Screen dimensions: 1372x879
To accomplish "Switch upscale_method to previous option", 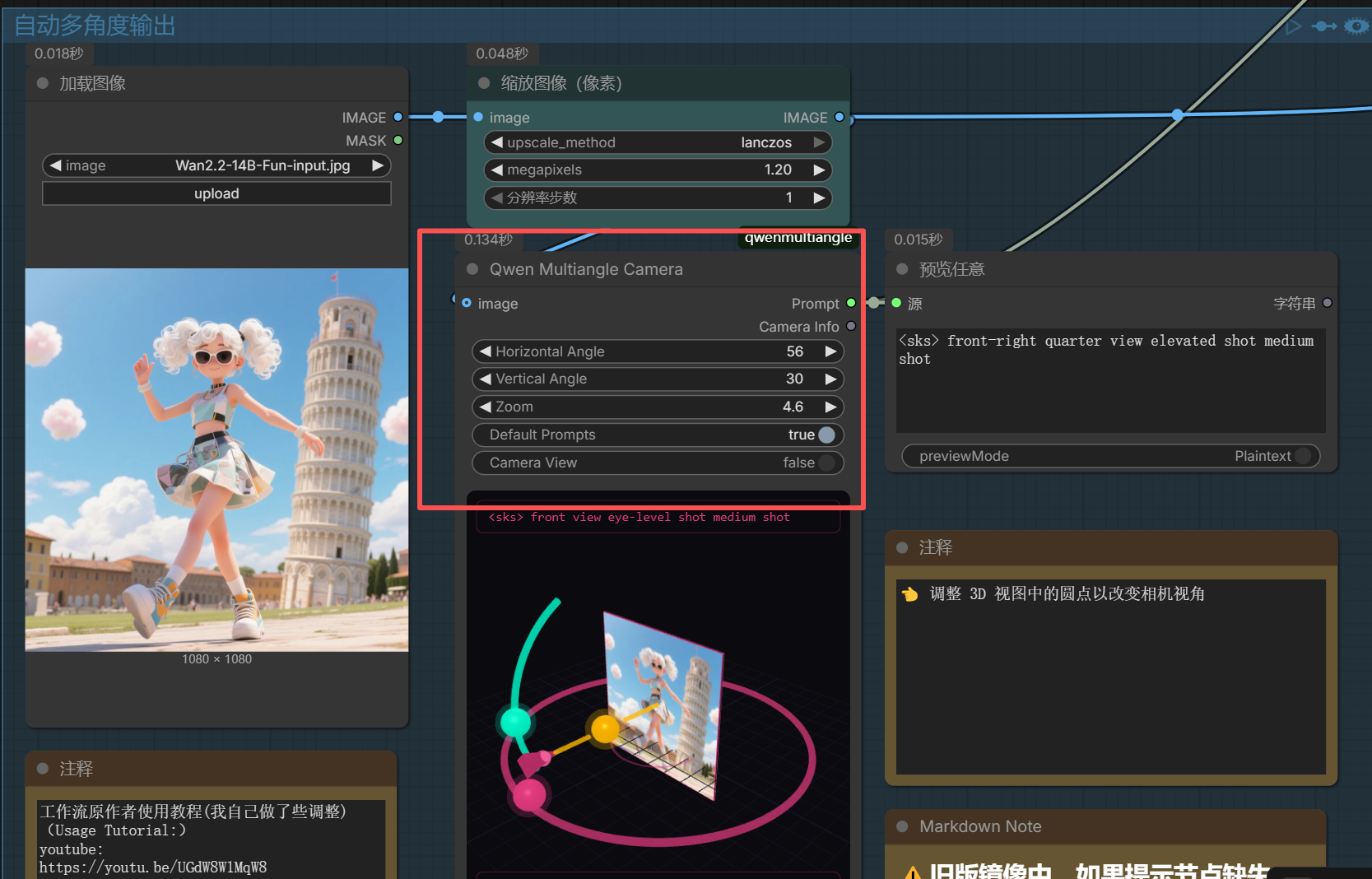I will coord(496,142).
